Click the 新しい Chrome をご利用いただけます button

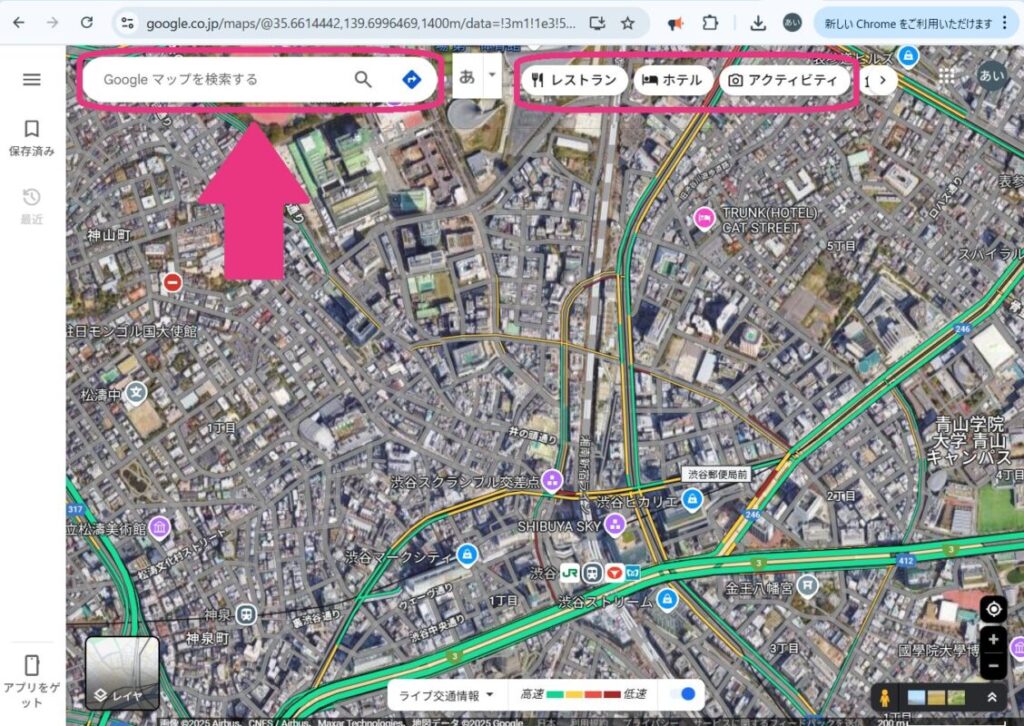click(x=908, y=24)
